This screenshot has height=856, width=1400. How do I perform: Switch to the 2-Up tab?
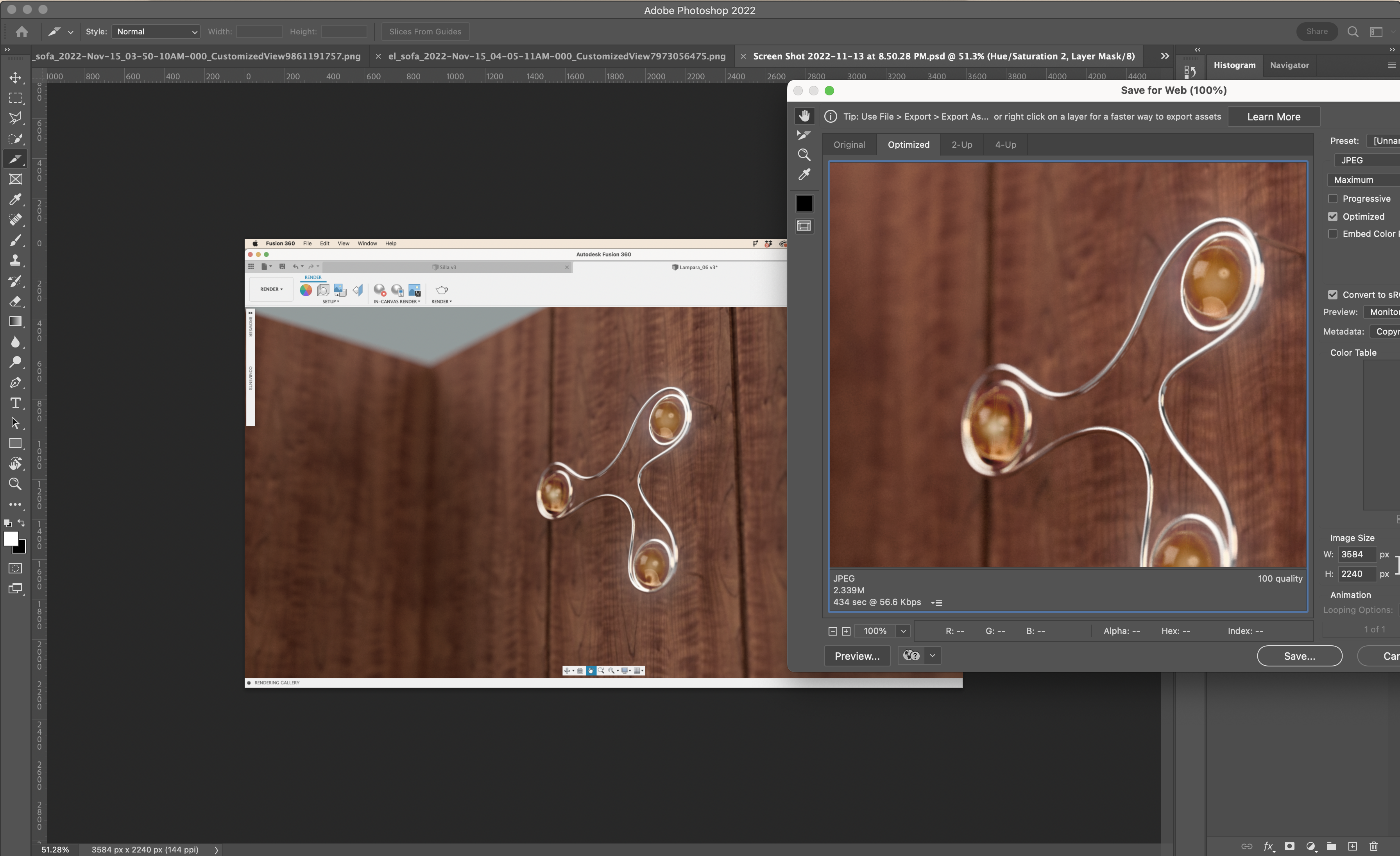tap(961, 145)
